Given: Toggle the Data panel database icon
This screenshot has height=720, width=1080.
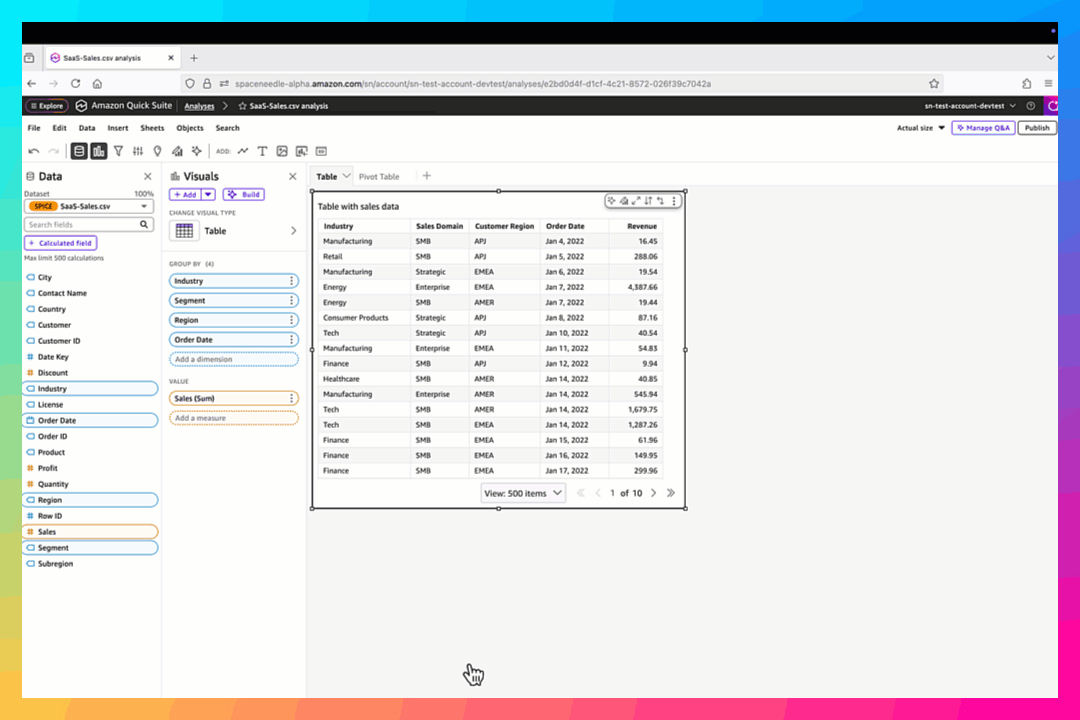Looking at the screenshot, I should click(79, 151).
